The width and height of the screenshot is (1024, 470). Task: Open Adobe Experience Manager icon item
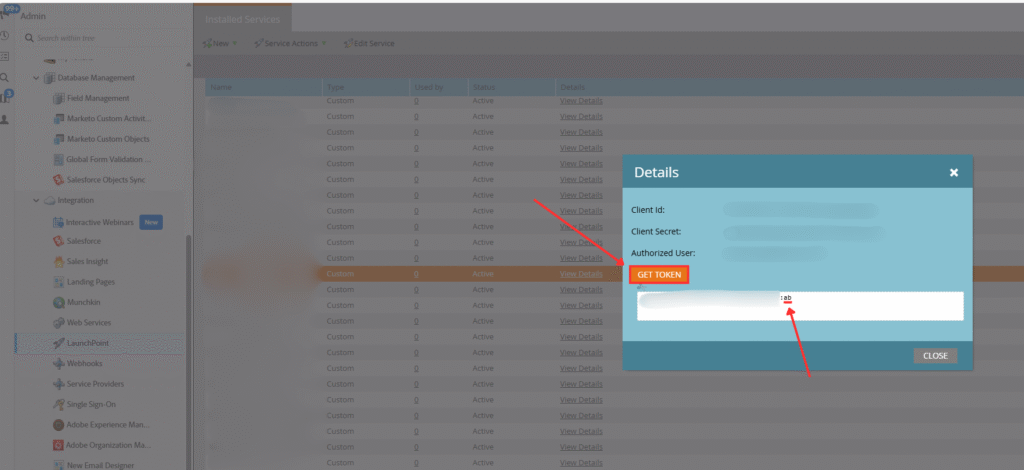point(58,424)
